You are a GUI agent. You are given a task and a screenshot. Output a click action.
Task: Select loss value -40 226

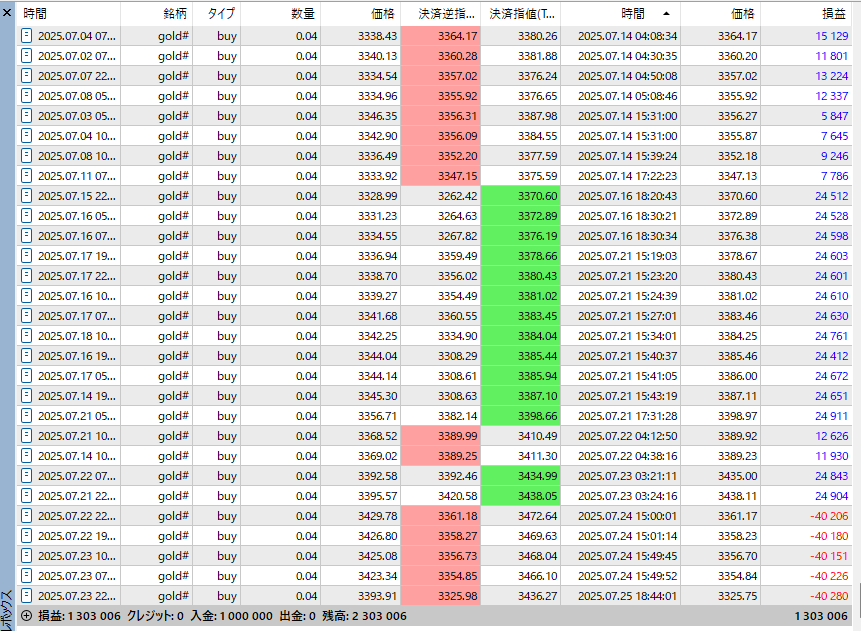coord(829,576)
